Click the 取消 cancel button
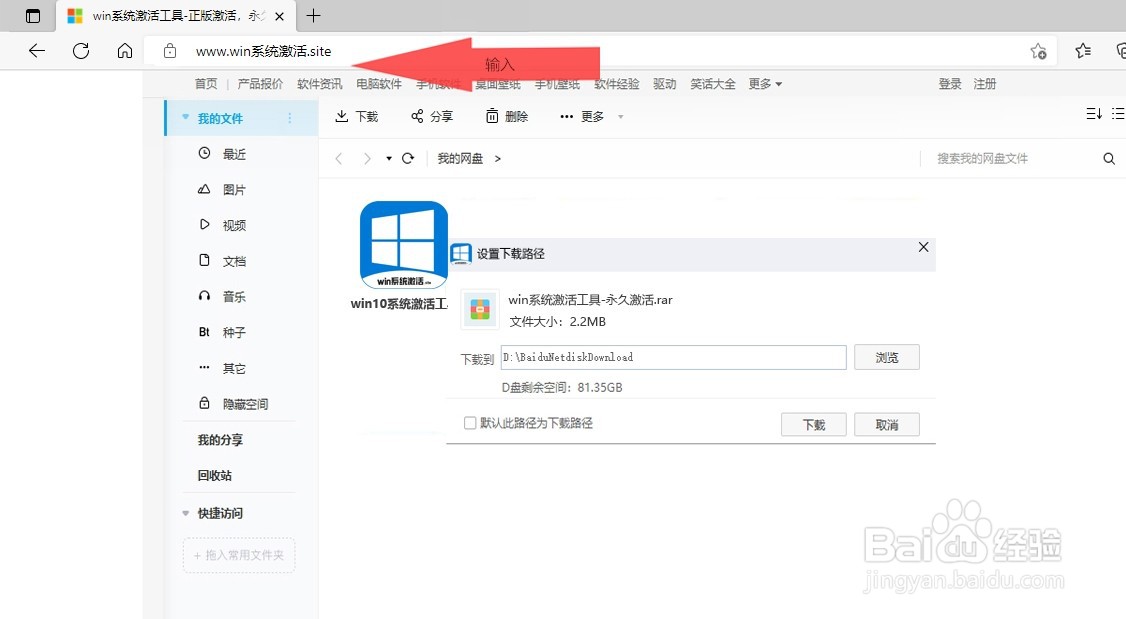The image size is (1126, 619). pos(887,424)
